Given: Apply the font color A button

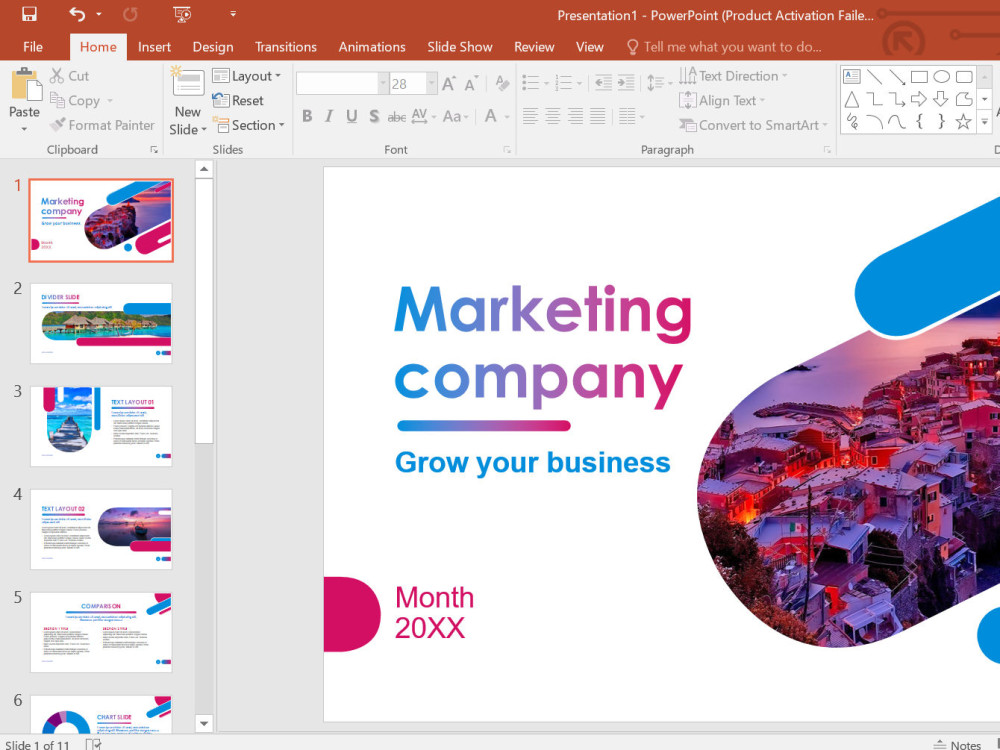Looking at the screenshot, I should [490, 116].
